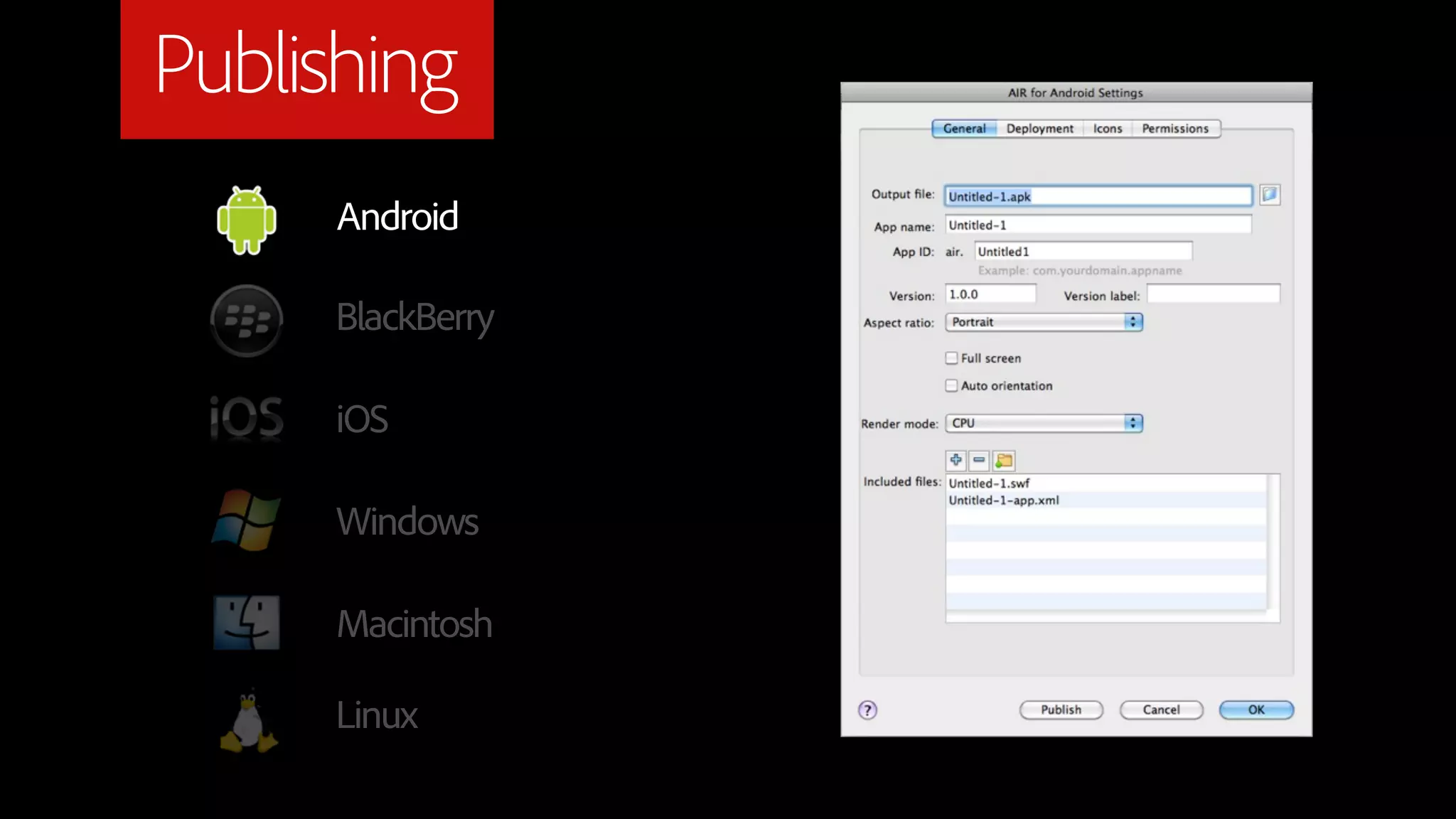Click the Android platform label
The width and height of the screenshot is (1456, 819).
pos(397,216)
